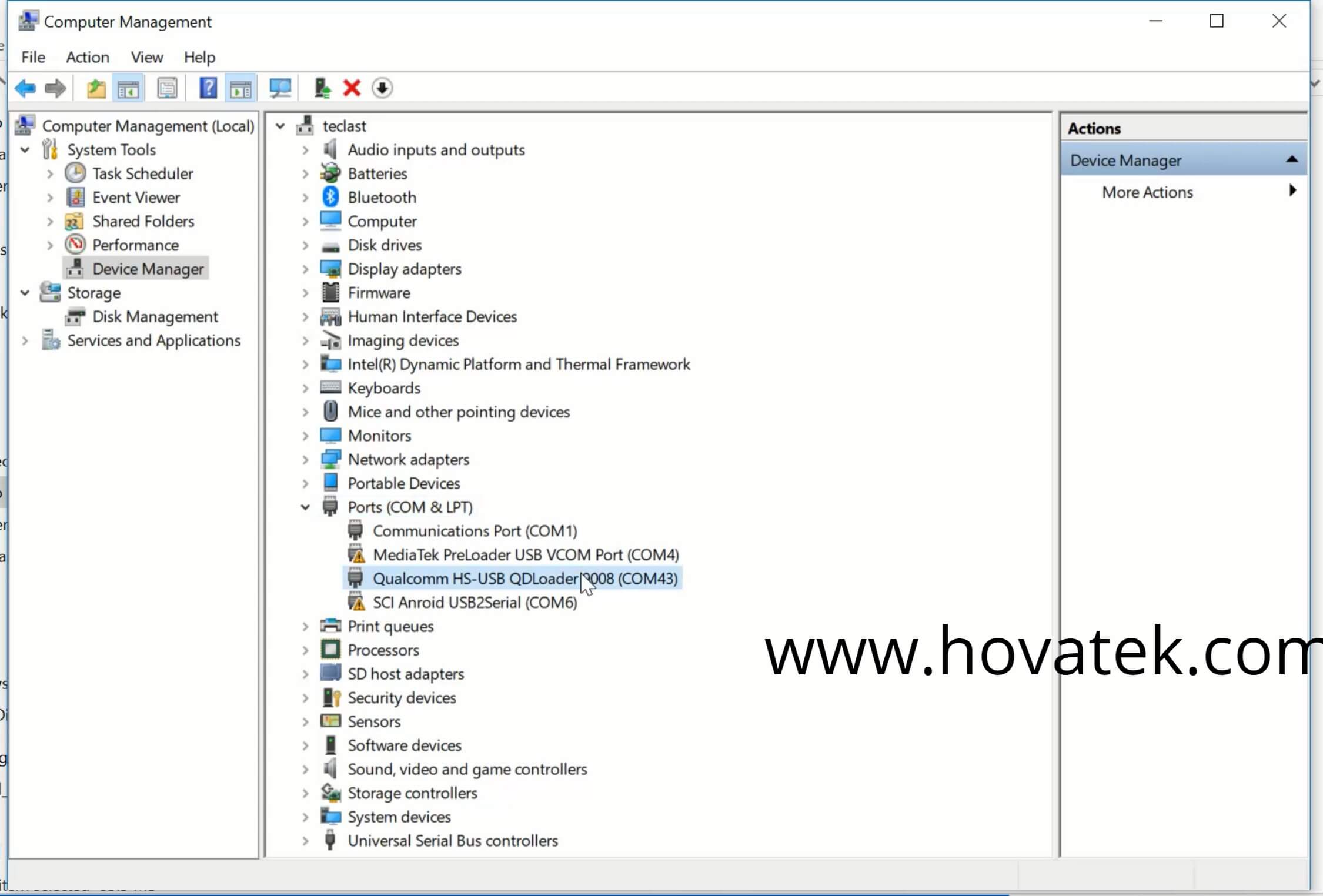Open the View menu
1323x896 pixels.
[146, 57]
